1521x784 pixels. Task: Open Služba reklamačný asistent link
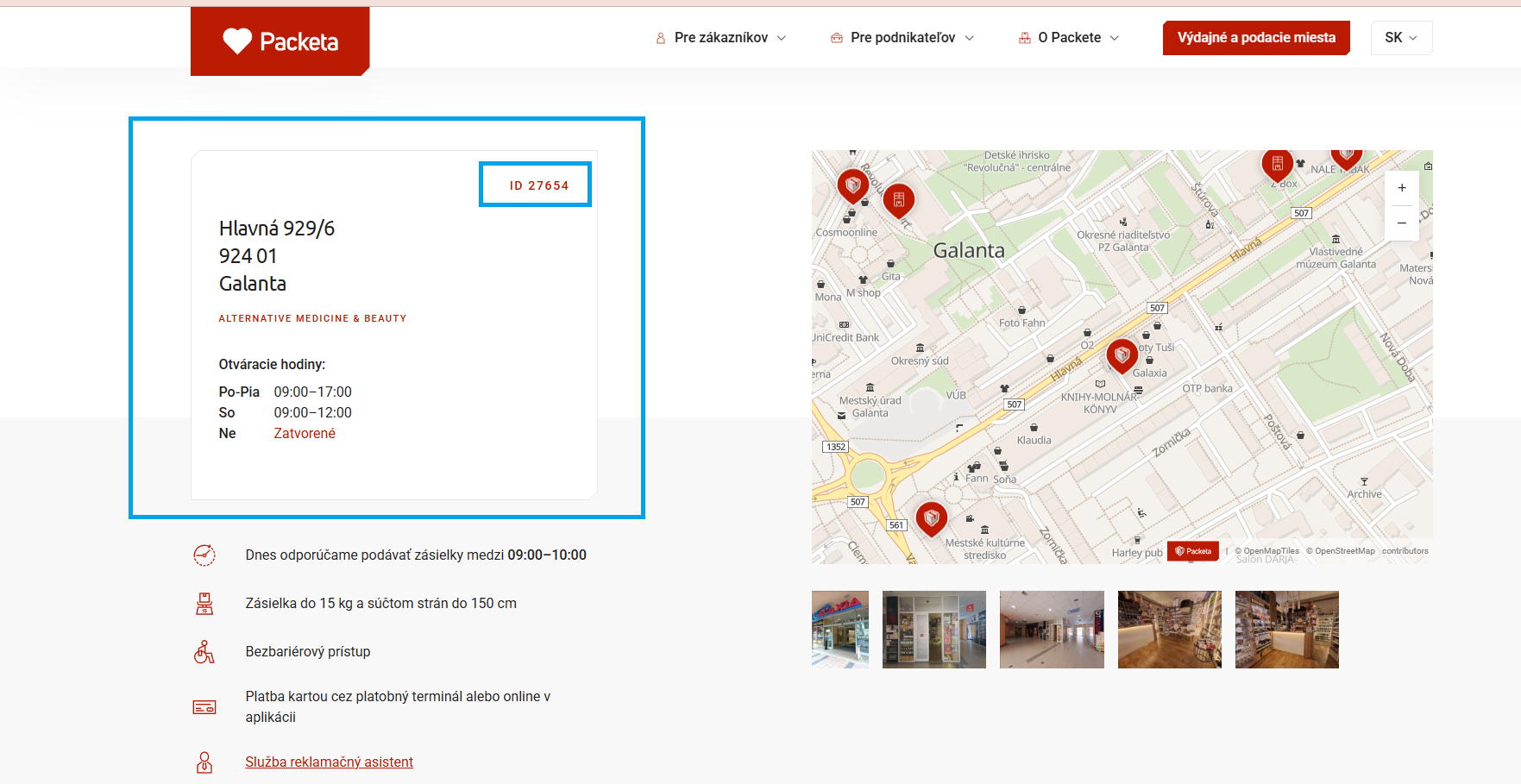(329, 762)
